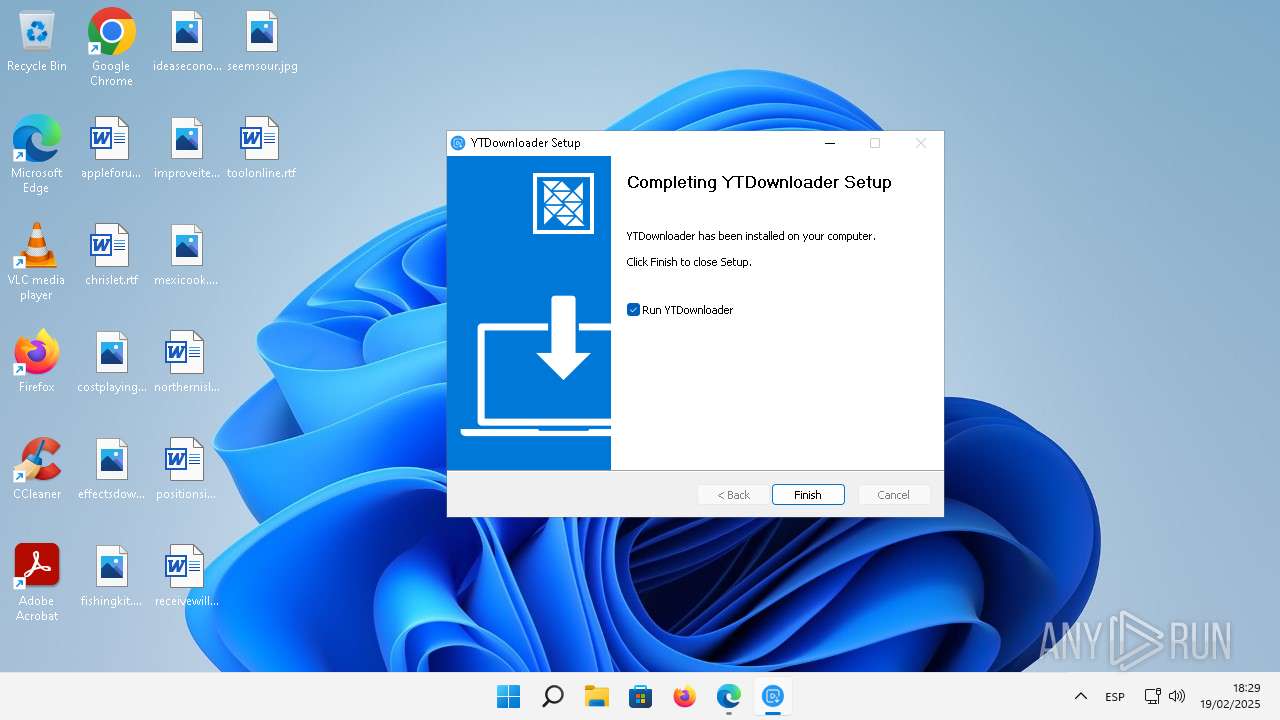Select the Microsoft Edge desktop shortcut
The width and height of the screenshot is (1280, 720).
pos(37,154)
